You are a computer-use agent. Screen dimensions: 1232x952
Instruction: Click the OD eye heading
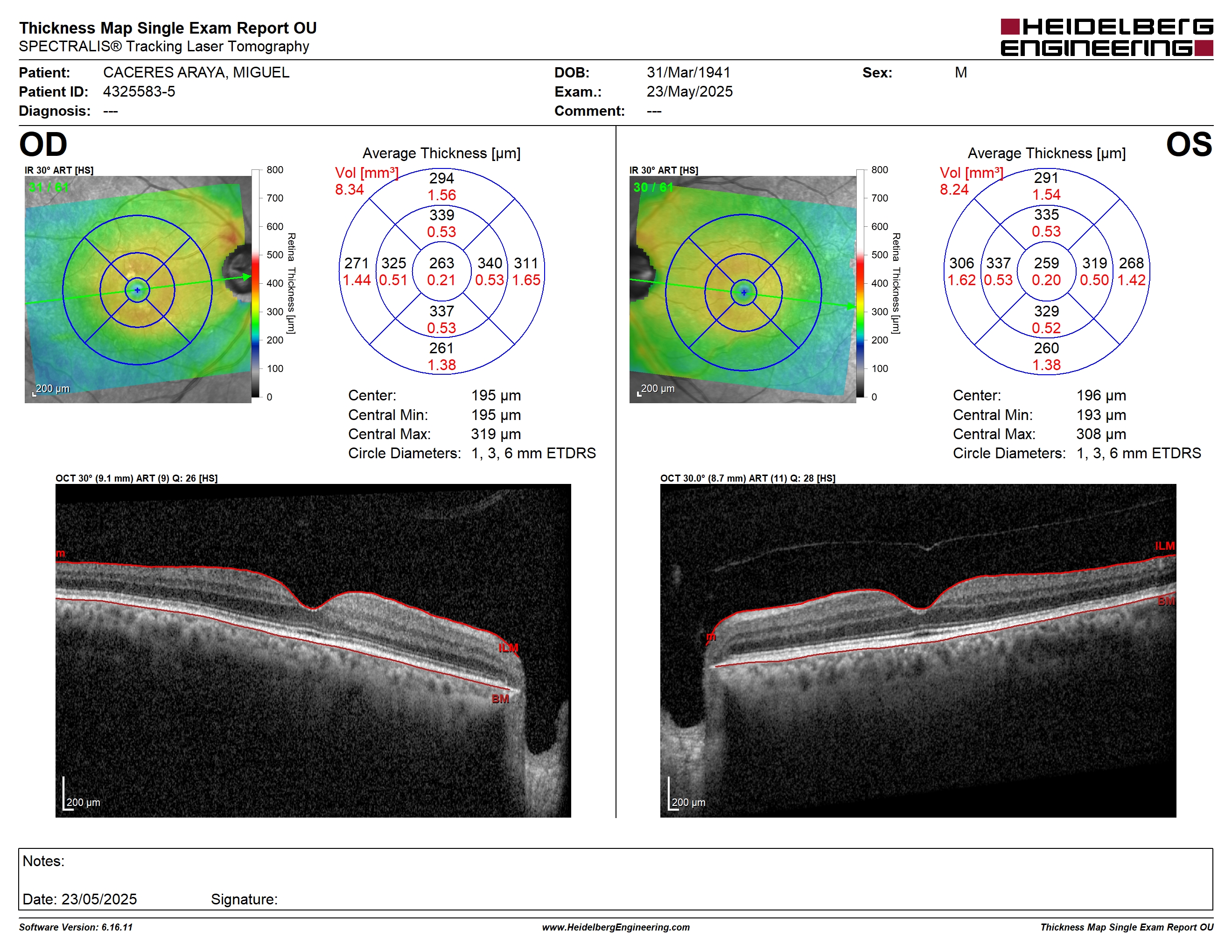coord(43,144)
